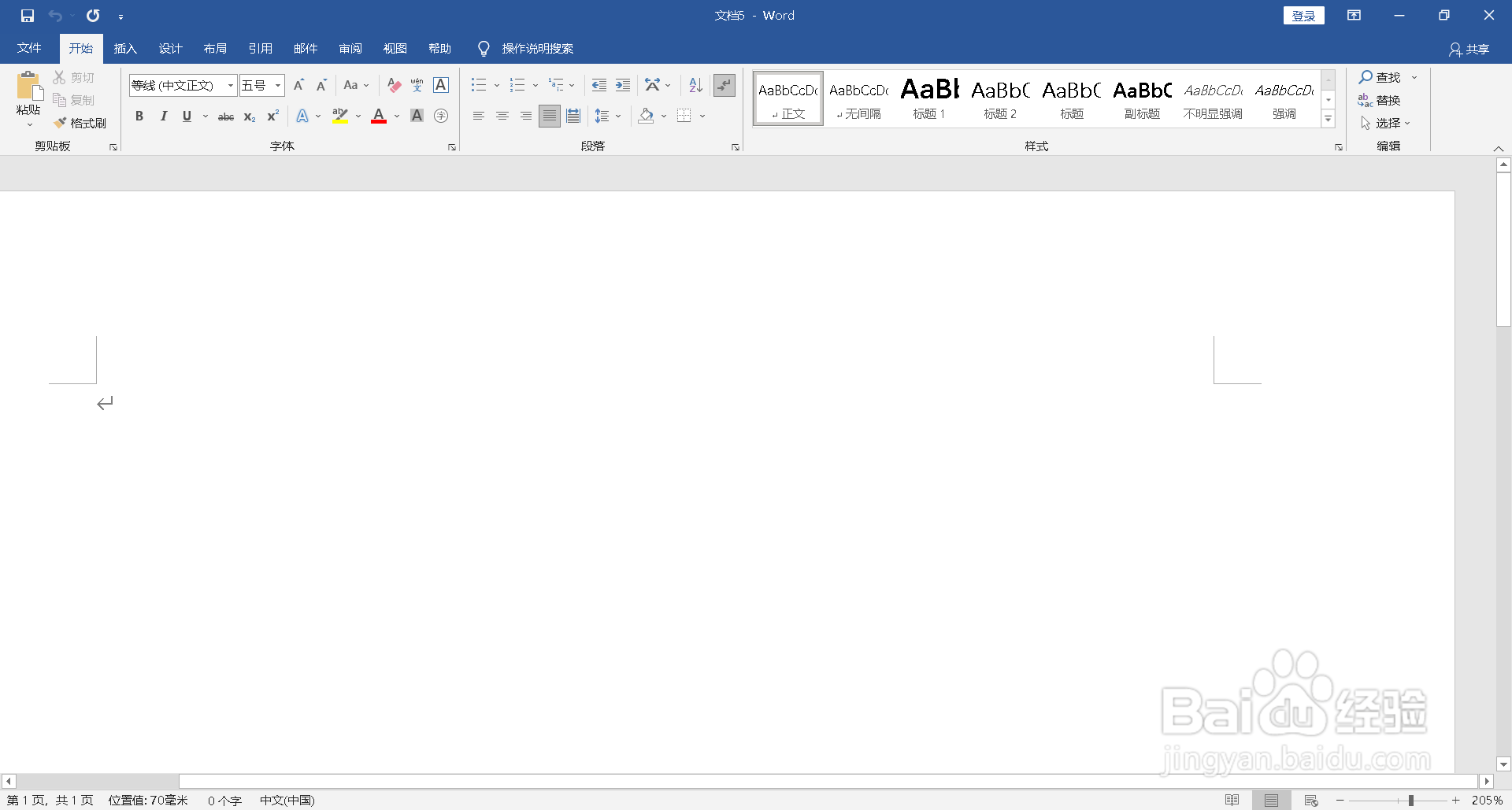Open the Select (选择) dropdown

pos(1385,123)
